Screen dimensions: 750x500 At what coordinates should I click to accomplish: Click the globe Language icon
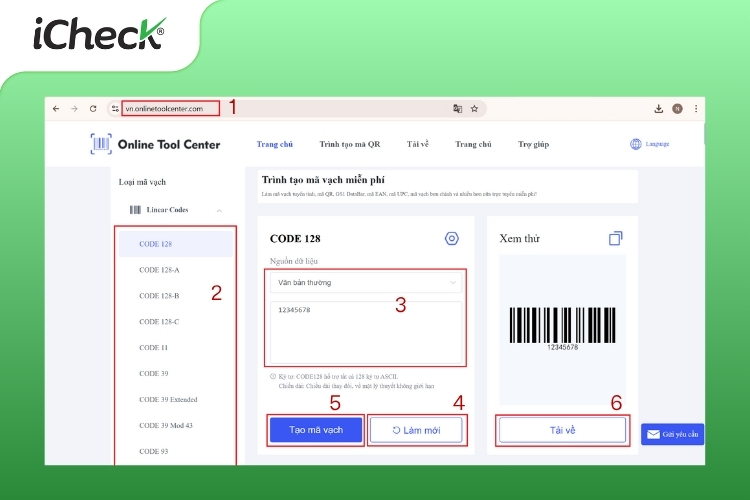tap(635, 144)
